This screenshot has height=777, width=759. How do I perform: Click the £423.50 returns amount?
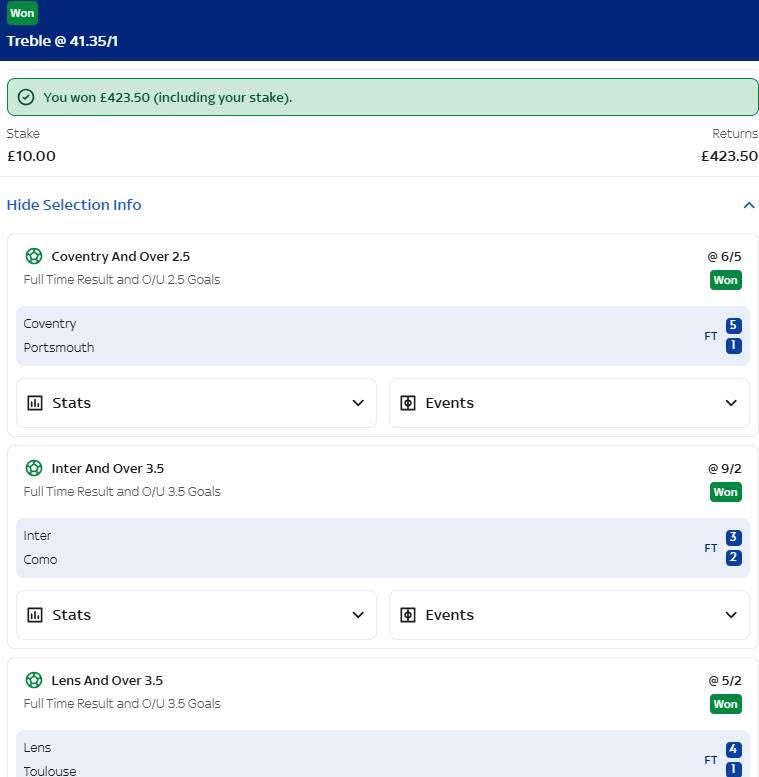coord(729,156)
